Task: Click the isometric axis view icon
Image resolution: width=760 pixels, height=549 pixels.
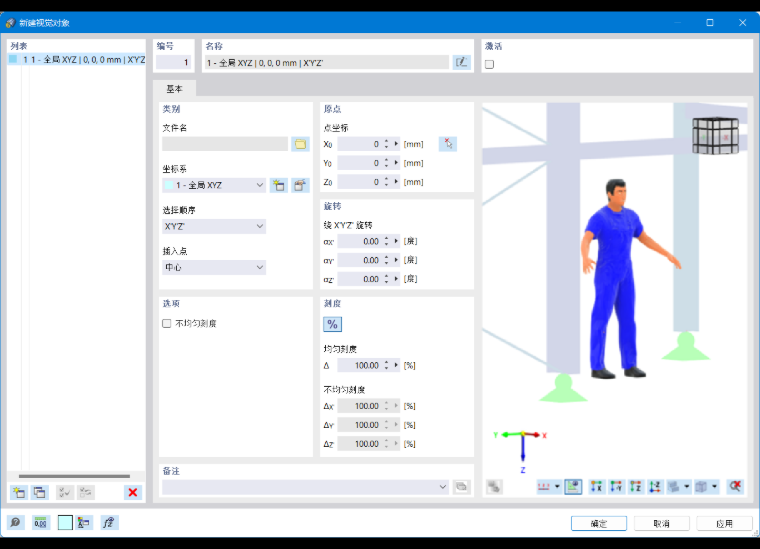Action: pyautogui.click(x=655, y=486)
